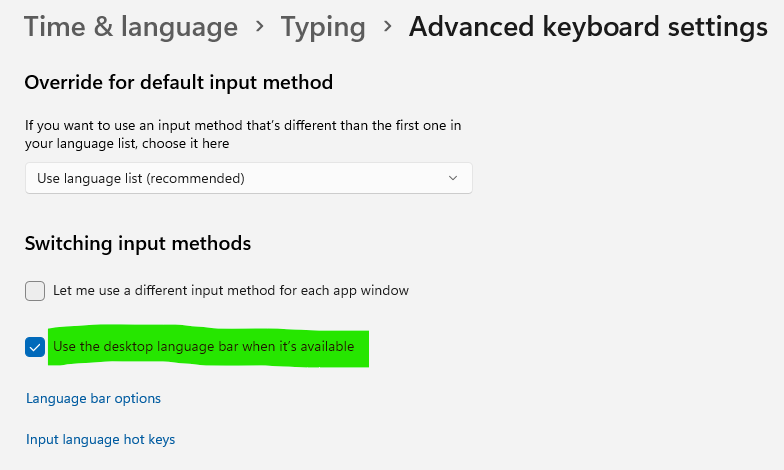Click the chevron arrow in the input method dropdown
Screen dimensions: 784x470
point(453,178)
